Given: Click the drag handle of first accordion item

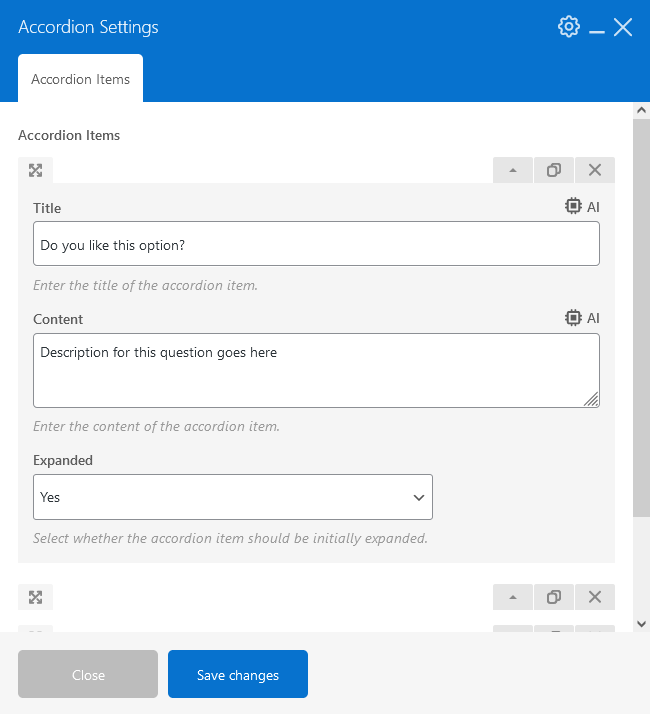Looking at the screenshot, I should 36,170.
